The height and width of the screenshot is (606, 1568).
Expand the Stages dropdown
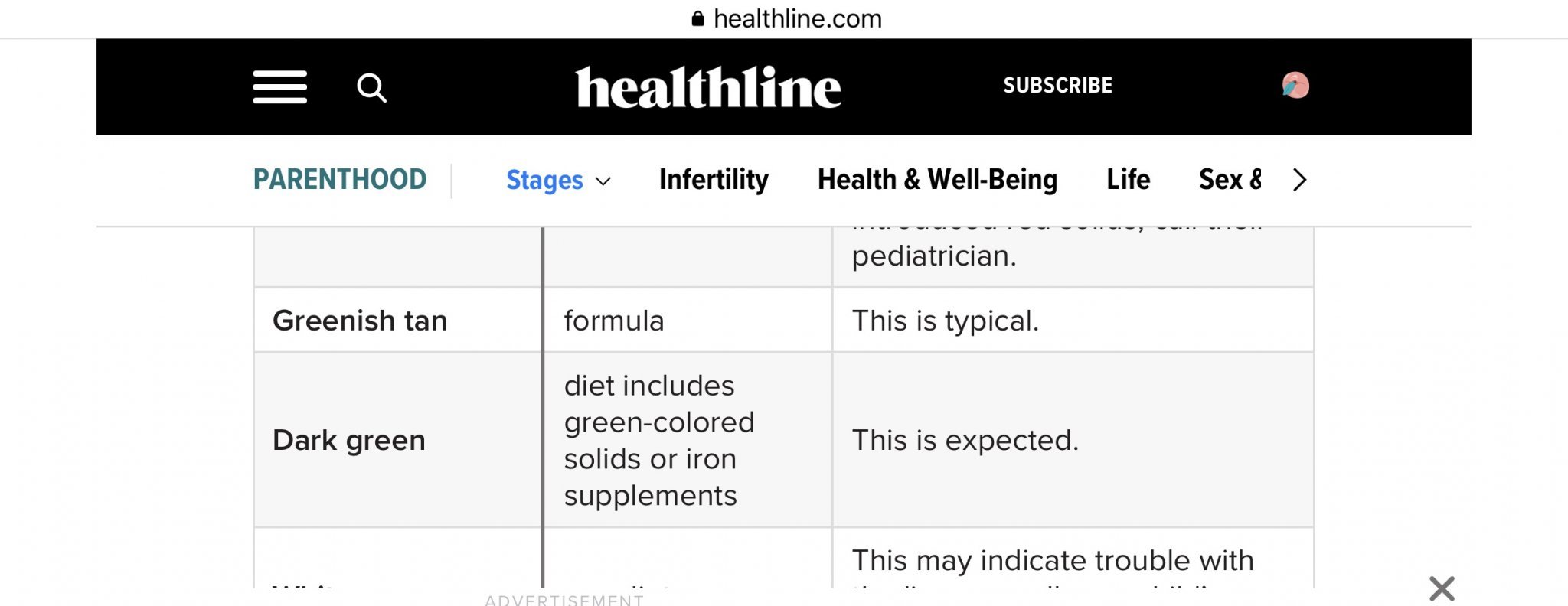(558, 181)
